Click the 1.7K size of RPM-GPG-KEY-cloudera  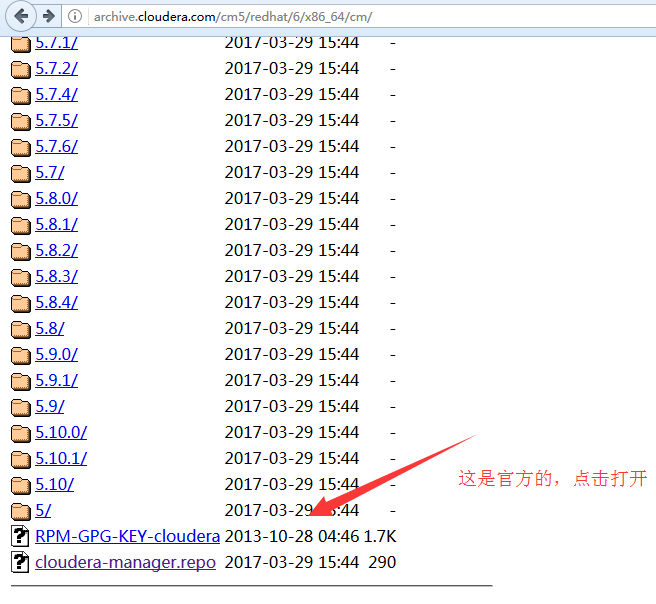pos(380,536)
